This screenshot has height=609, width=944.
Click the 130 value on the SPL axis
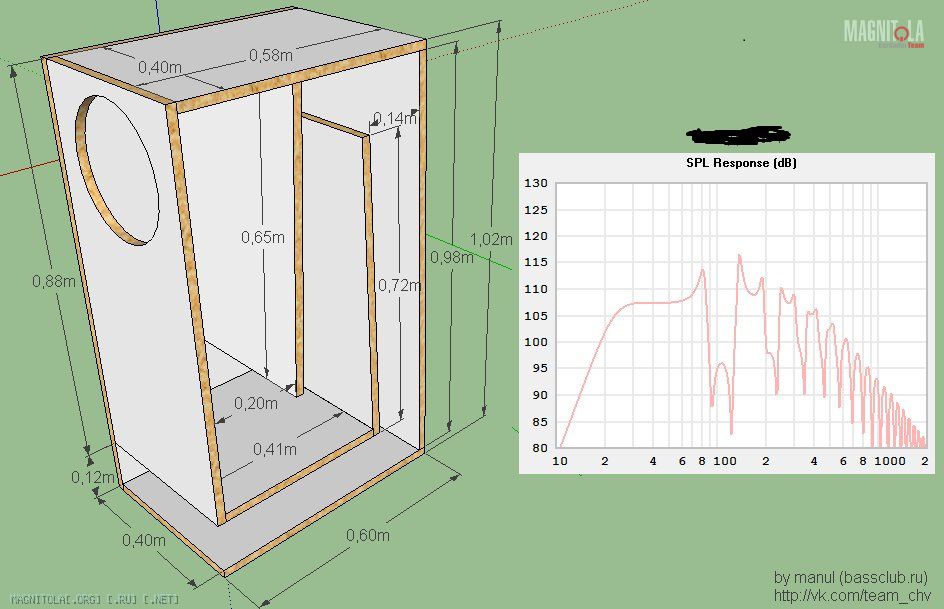pos(536,183)
